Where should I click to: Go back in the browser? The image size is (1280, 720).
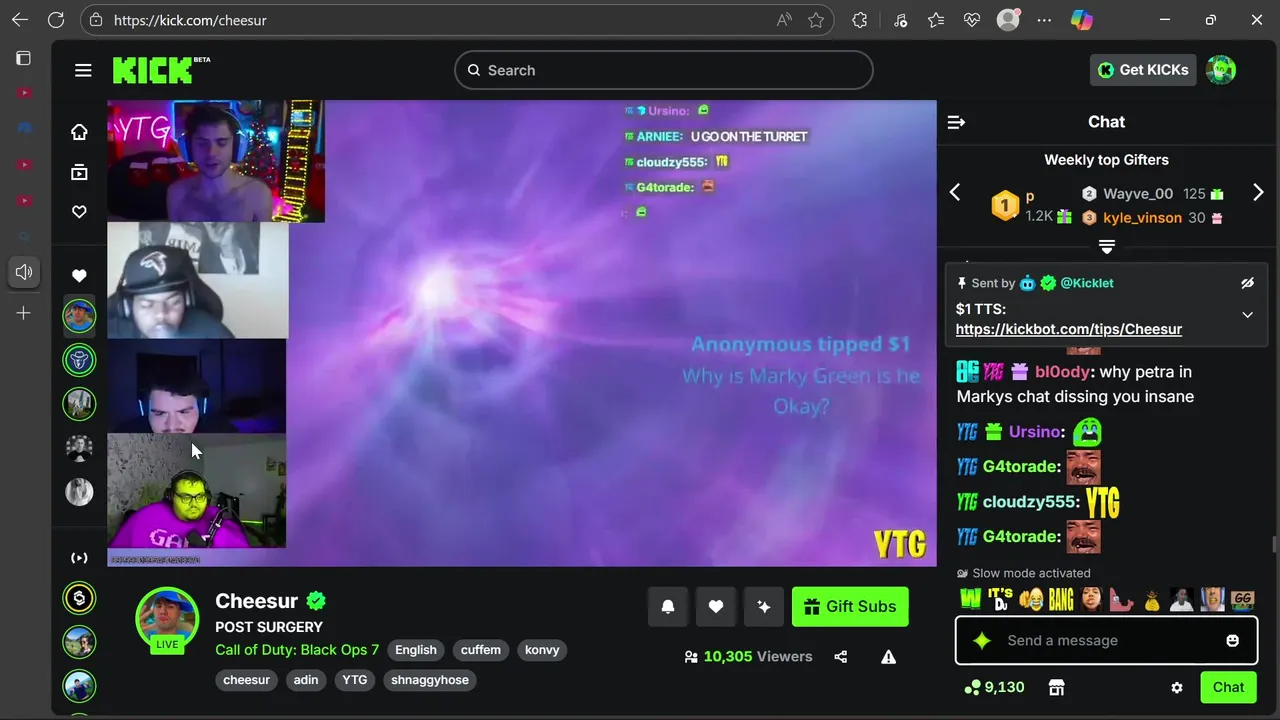20,20
